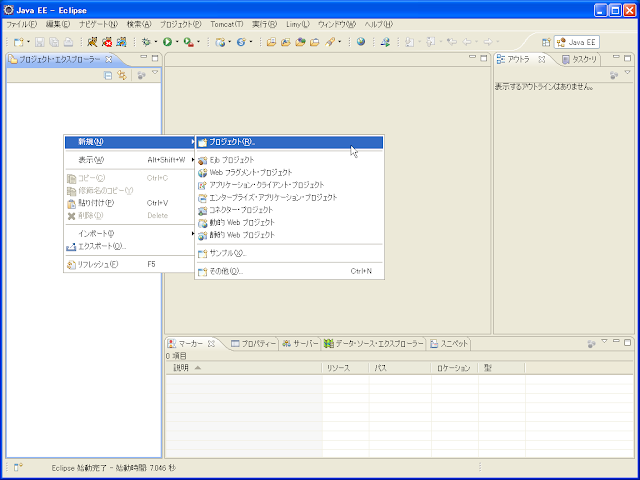Select Show In Alt+Shift+W entry
The width and height of the screenshot is (640, 480).
pos(130,160)
